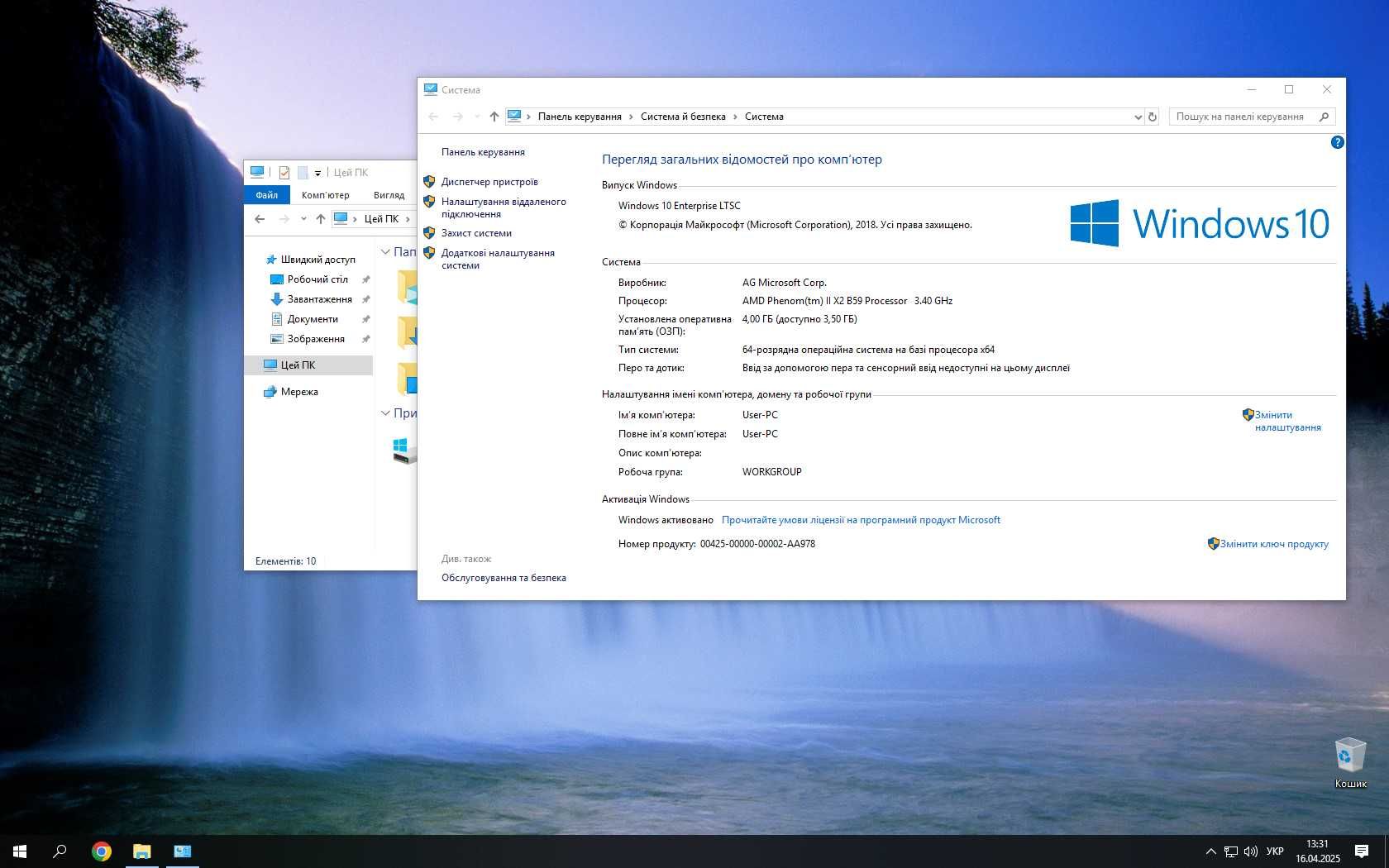Open Security and Maintenance link
1389x868 pixels.
(x=504, y=578)
